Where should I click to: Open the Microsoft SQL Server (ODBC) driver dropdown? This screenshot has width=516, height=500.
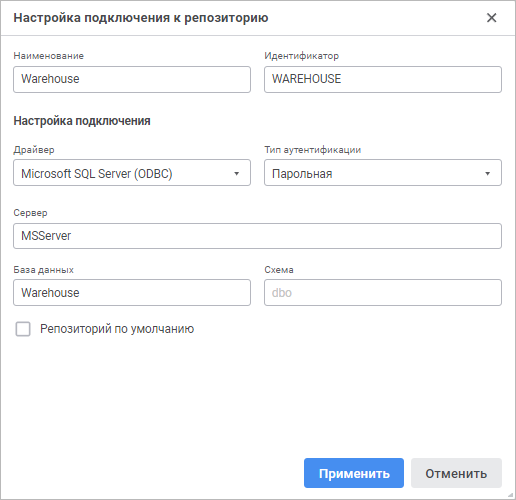tap(132, 173)
